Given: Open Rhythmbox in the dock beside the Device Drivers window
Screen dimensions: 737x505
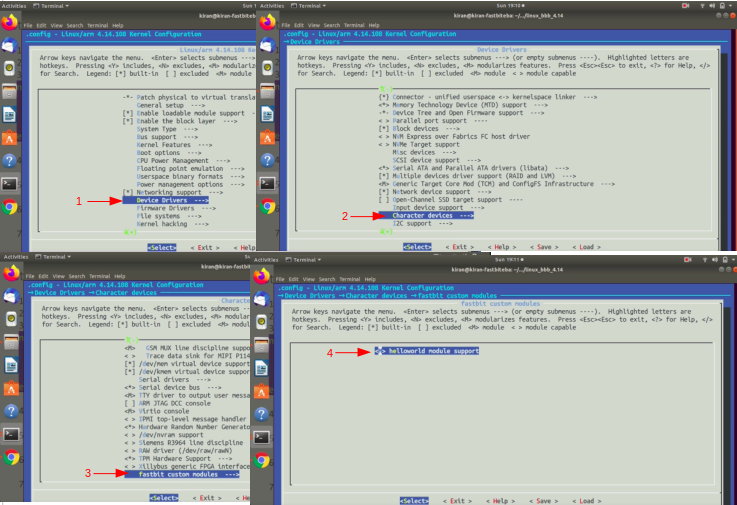Looking at the screenshot, I should click(267, 68).
